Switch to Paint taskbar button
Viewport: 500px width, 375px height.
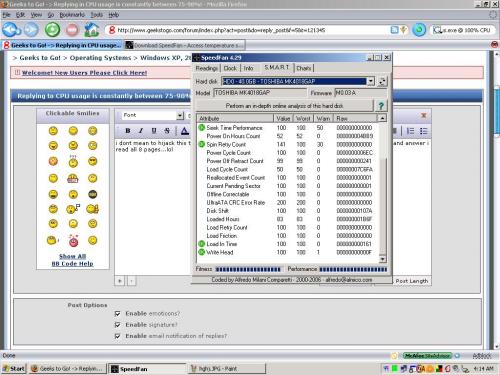coord(227,369)
